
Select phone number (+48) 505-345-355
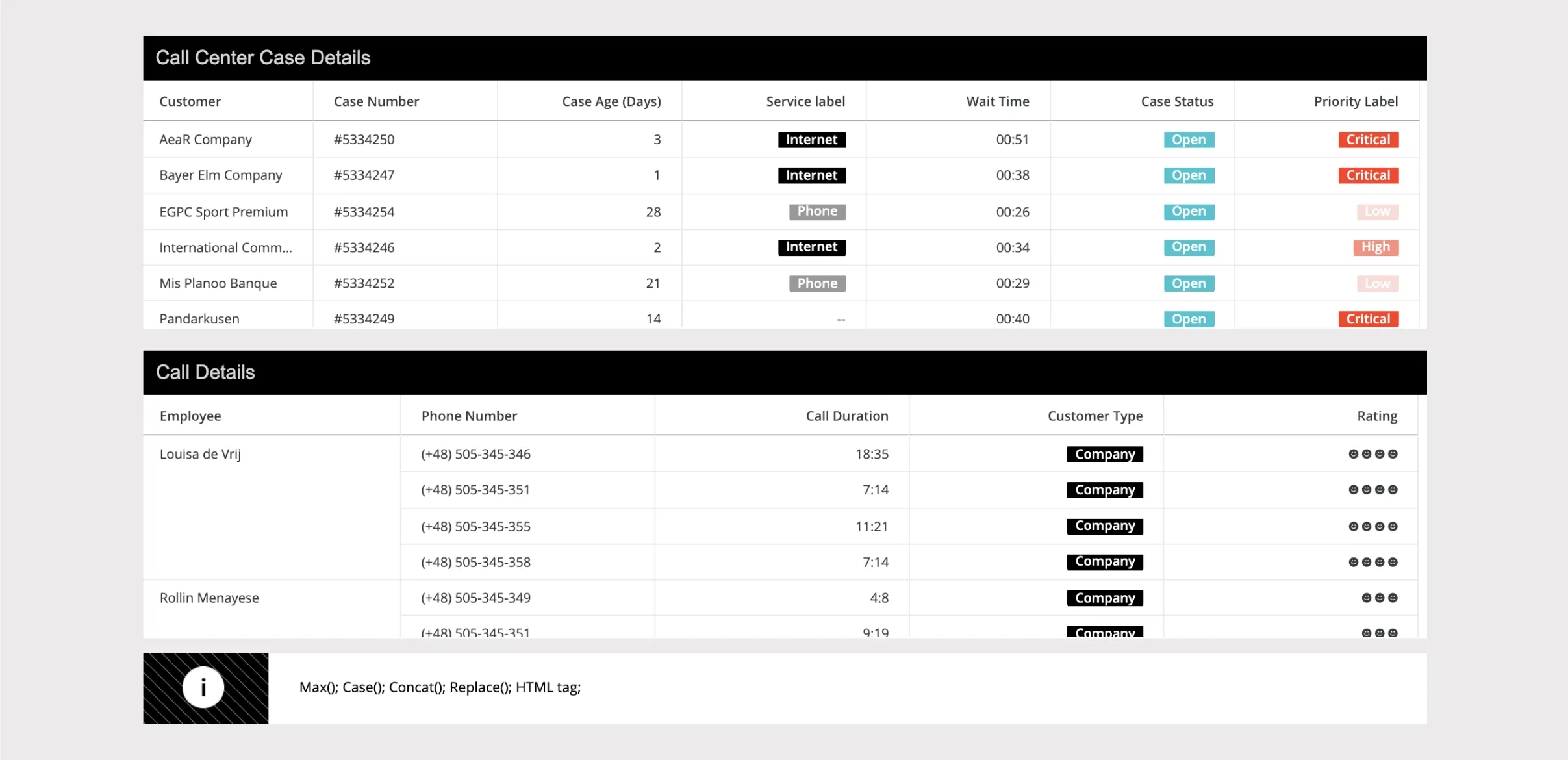point(475,526)
